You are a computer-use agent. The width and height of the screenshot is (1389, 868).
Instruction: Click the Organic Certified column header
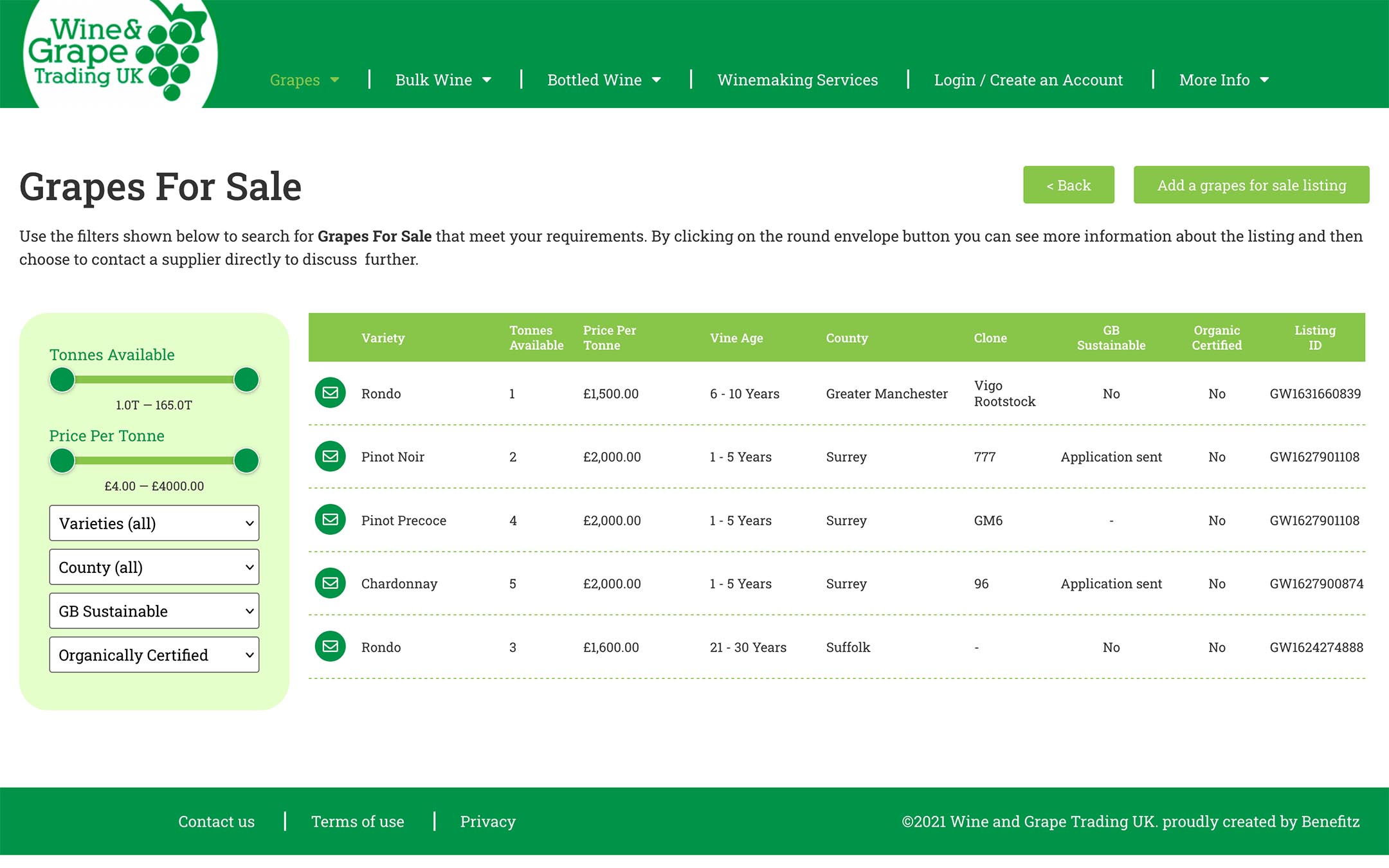point(1217,338)
